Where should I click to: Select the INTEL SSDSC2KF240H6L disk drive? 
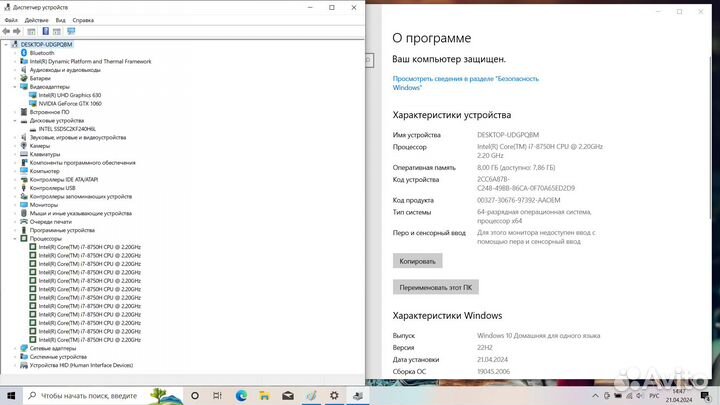tap(67, 129)
